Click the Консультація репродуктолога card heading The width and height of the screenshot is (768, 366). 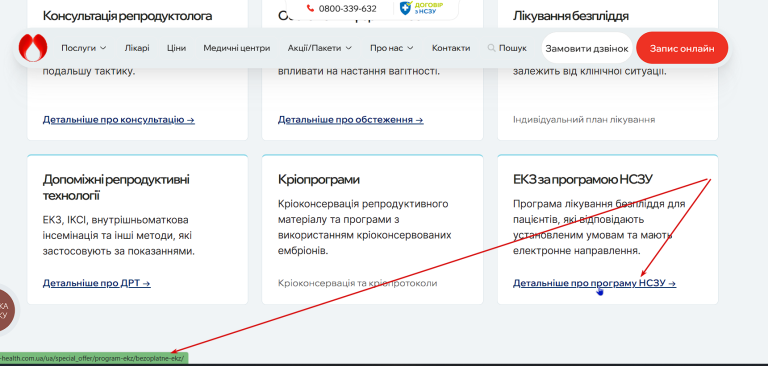pyautogui.click(x=127, y=16)
